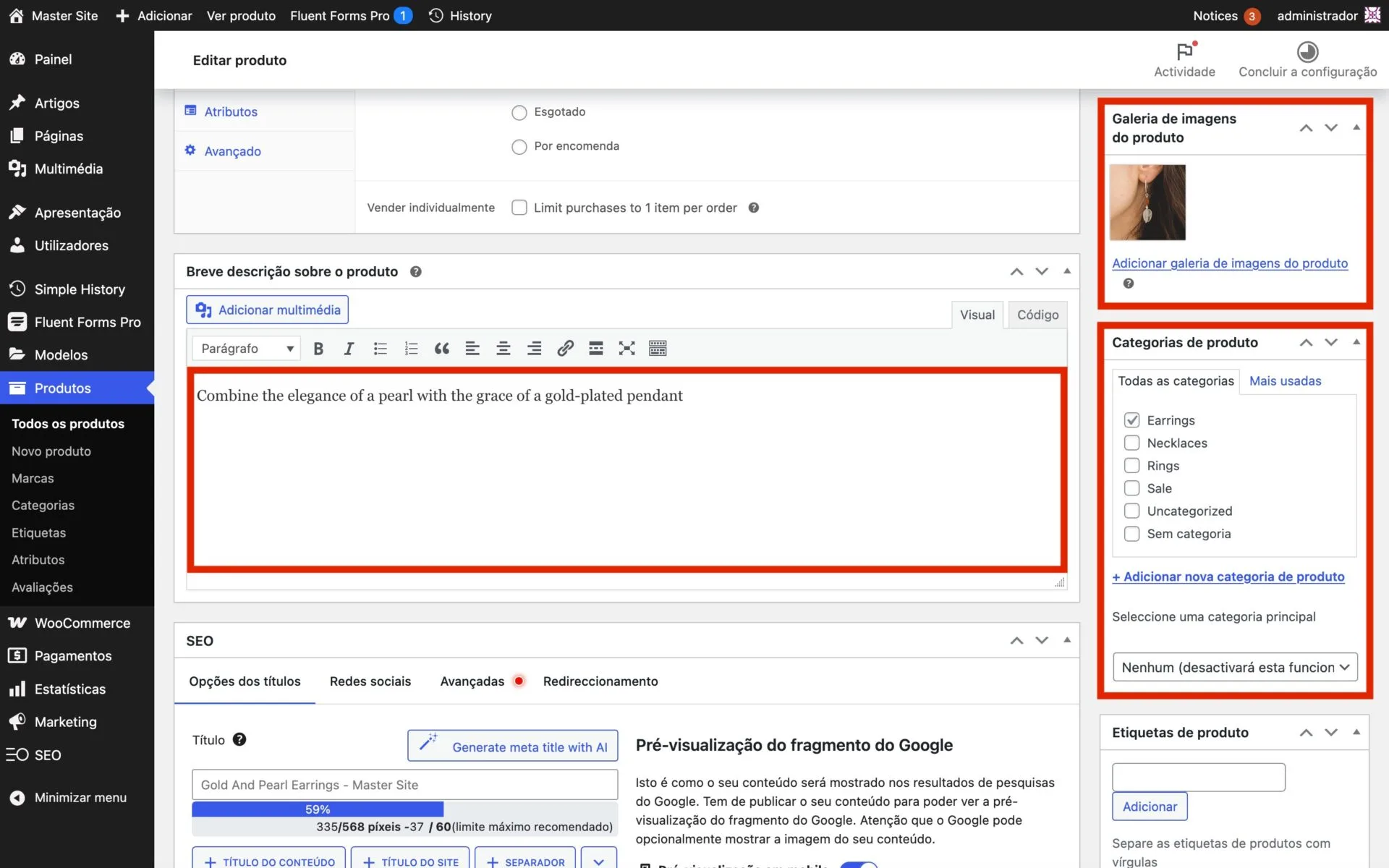Click the bulleted list icon
The height and width of the screenshot is (868, 1389).
pos(380,349)
